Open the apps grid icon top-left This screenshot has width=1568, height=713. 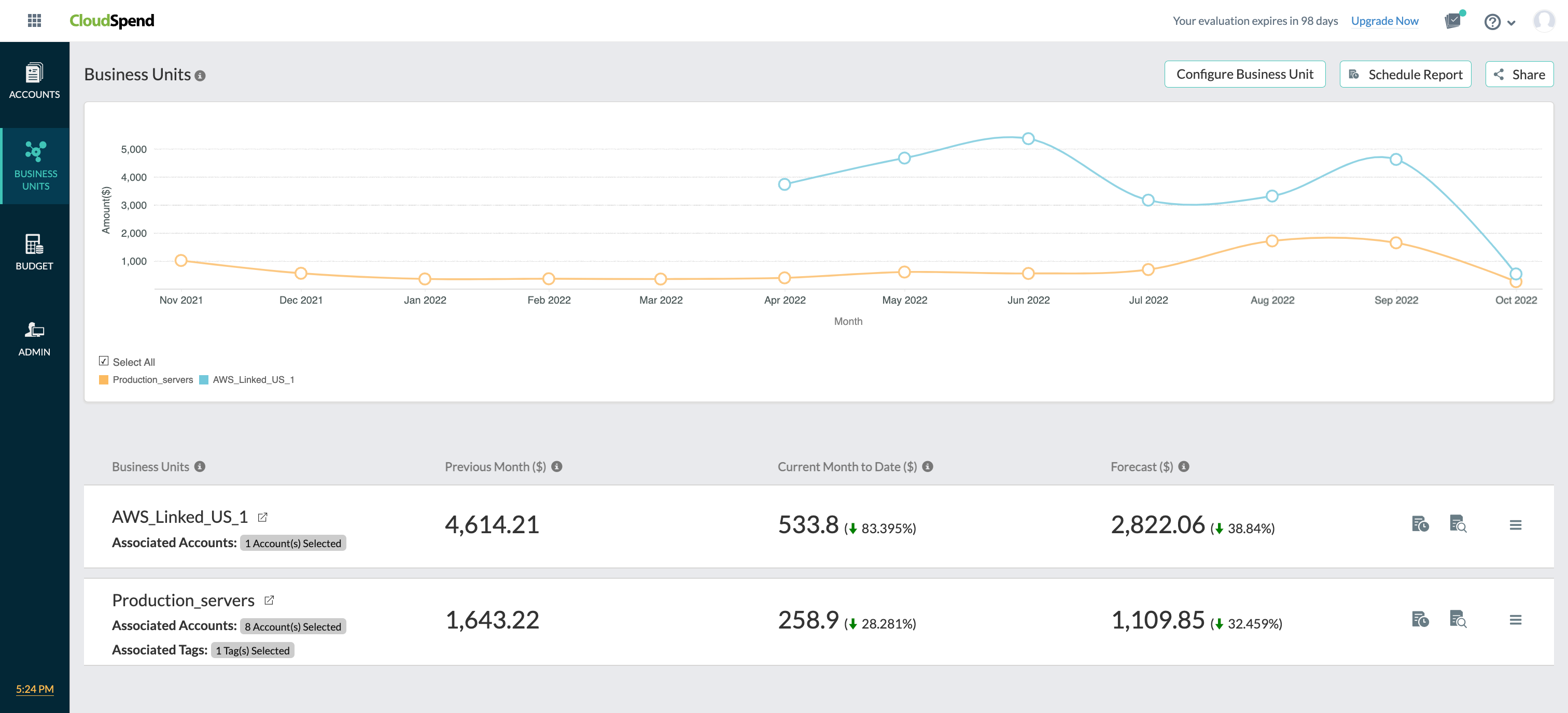coord(35,20)
